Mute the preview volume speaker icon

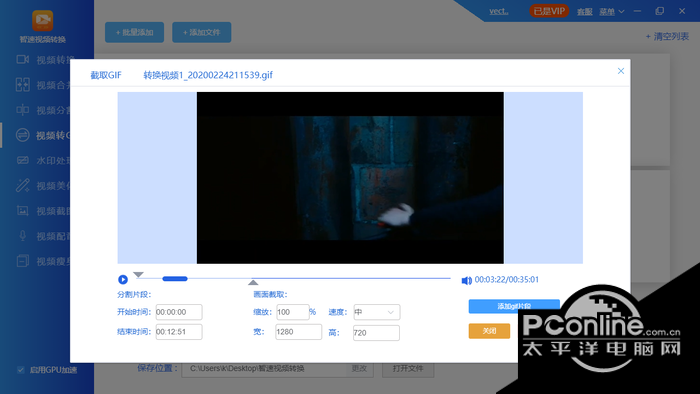pyautogui.click(x=466, y=280)
